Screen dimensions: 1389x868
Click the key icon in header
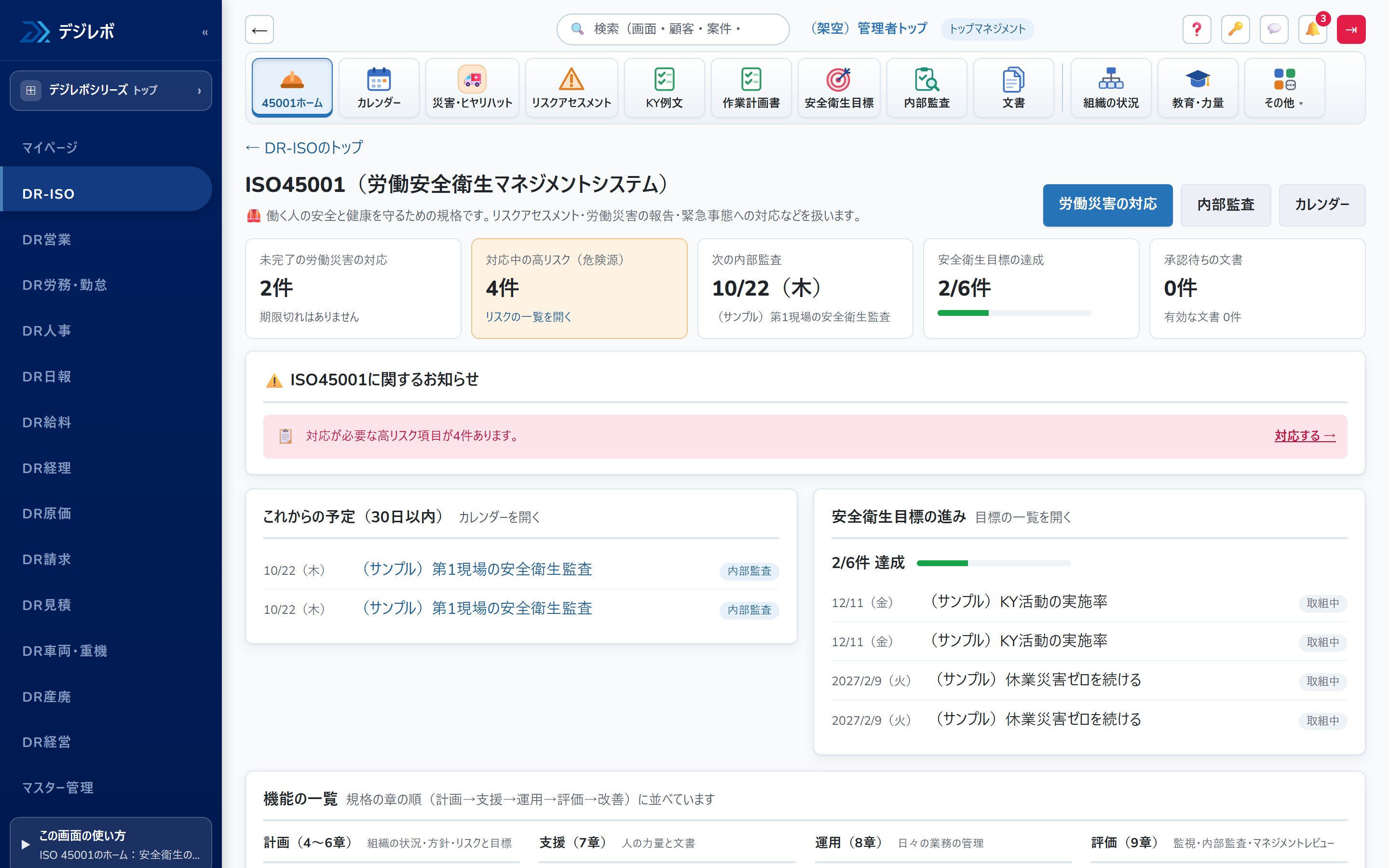[1235, 29]
